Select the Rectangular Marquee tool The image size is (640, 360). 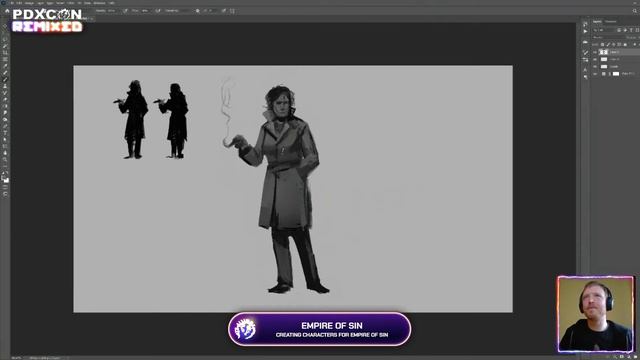(x=5, y=32)
